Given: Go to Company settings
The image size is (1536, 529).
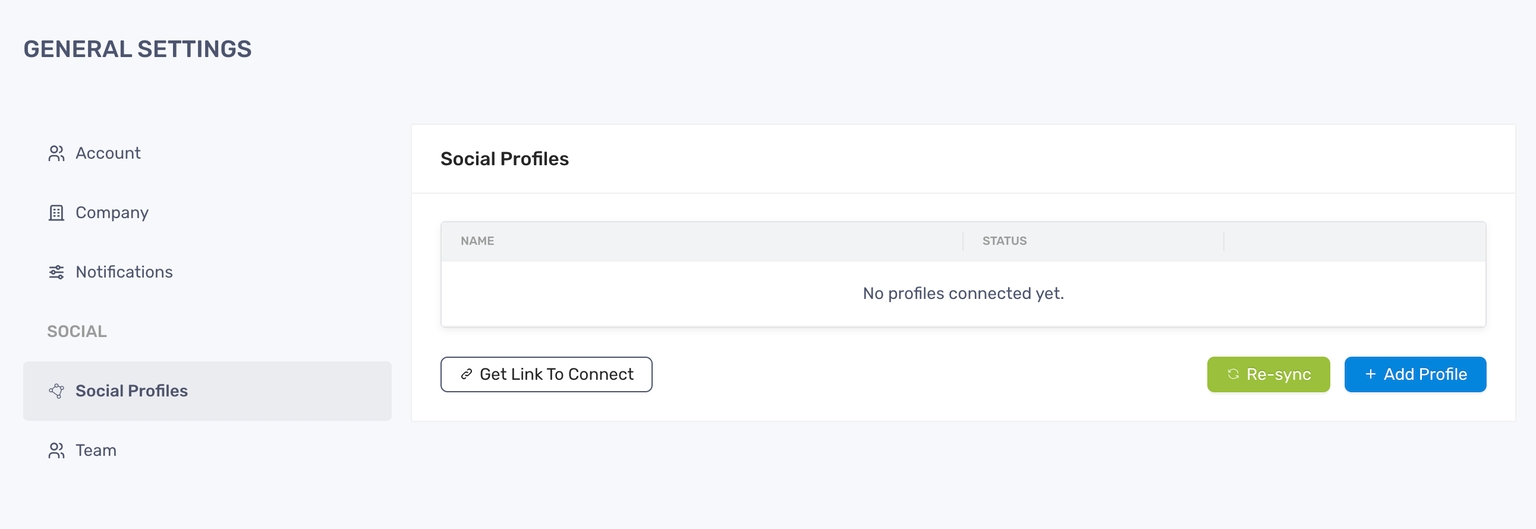Looking at the screenshot, I should (x=112, y=213).
